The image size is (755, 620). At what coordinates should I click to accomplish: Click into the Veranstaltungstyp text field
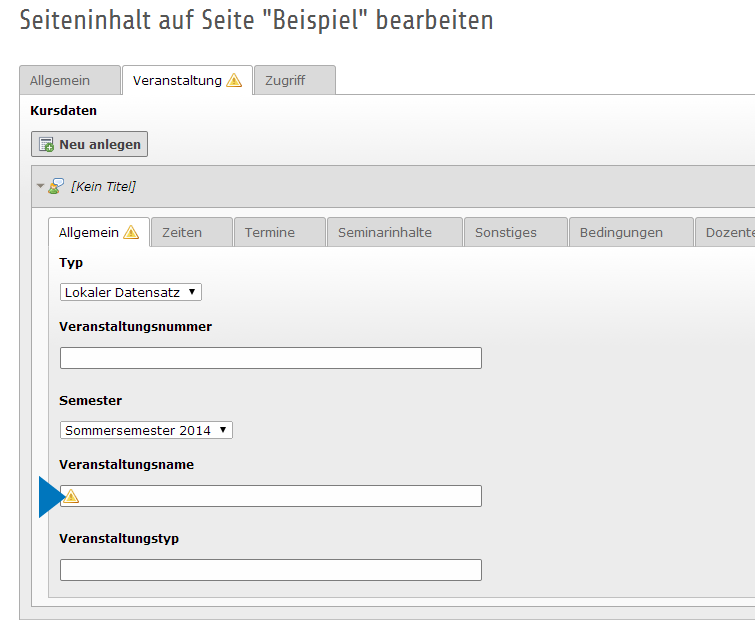270,570
